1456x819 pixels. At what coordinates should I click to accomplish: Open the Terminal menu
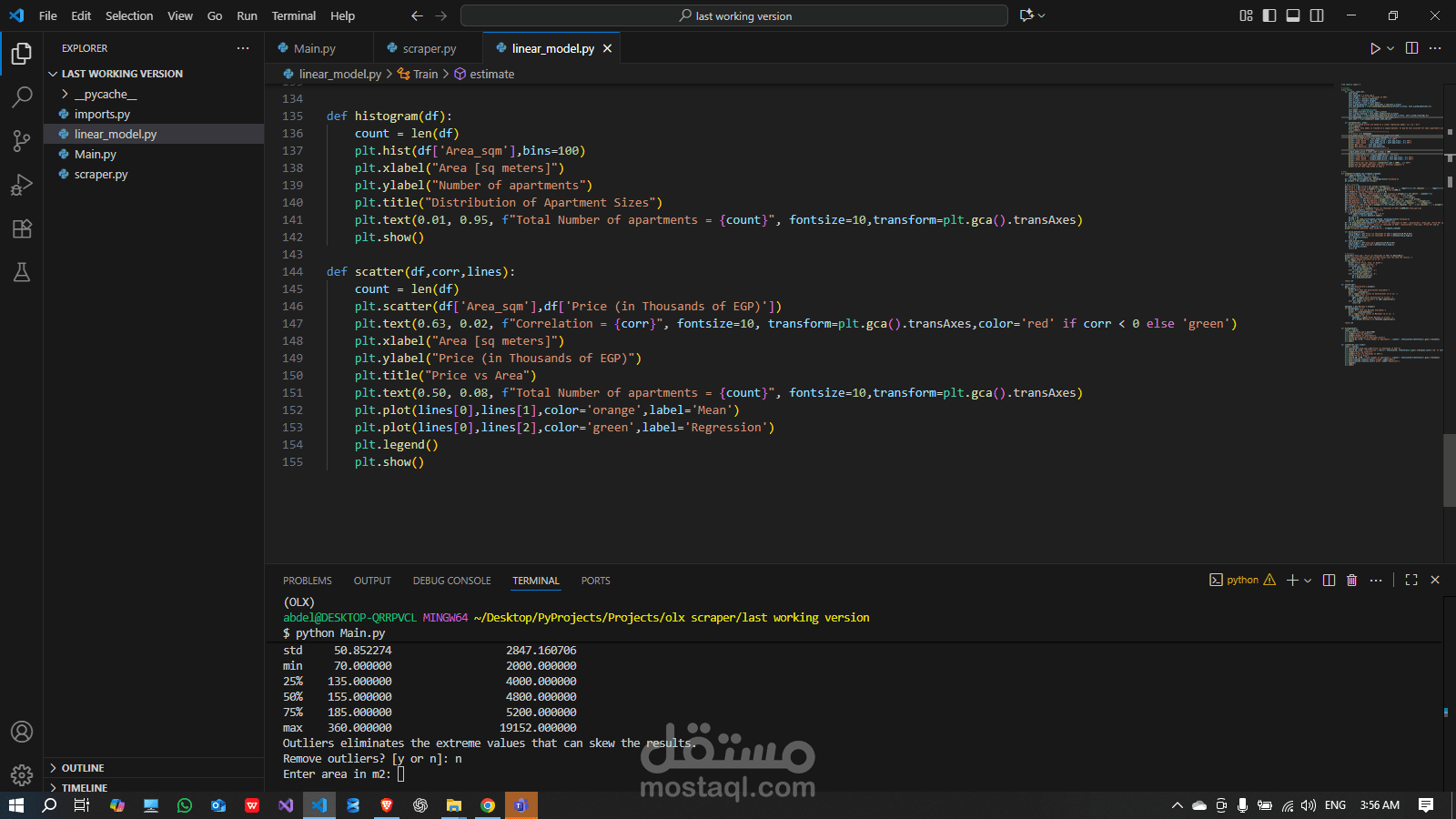[x=293, y=15]
